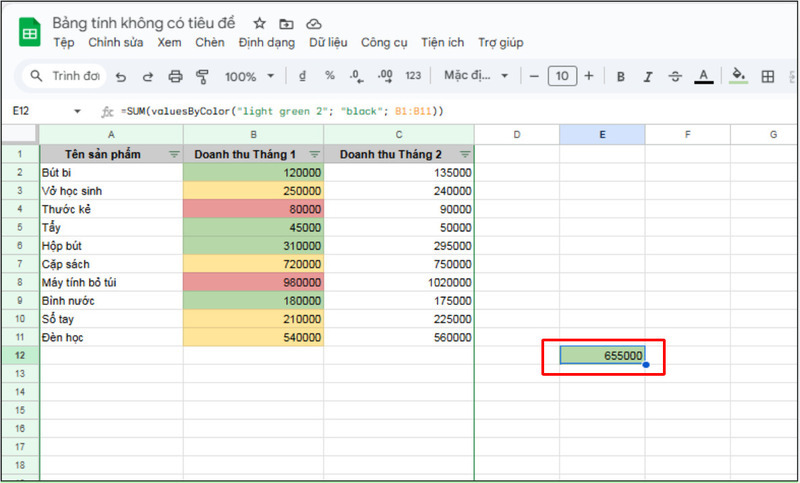Open the font family dropdown
This screenshot has height=483, width=800.
(x=476, y=76)
